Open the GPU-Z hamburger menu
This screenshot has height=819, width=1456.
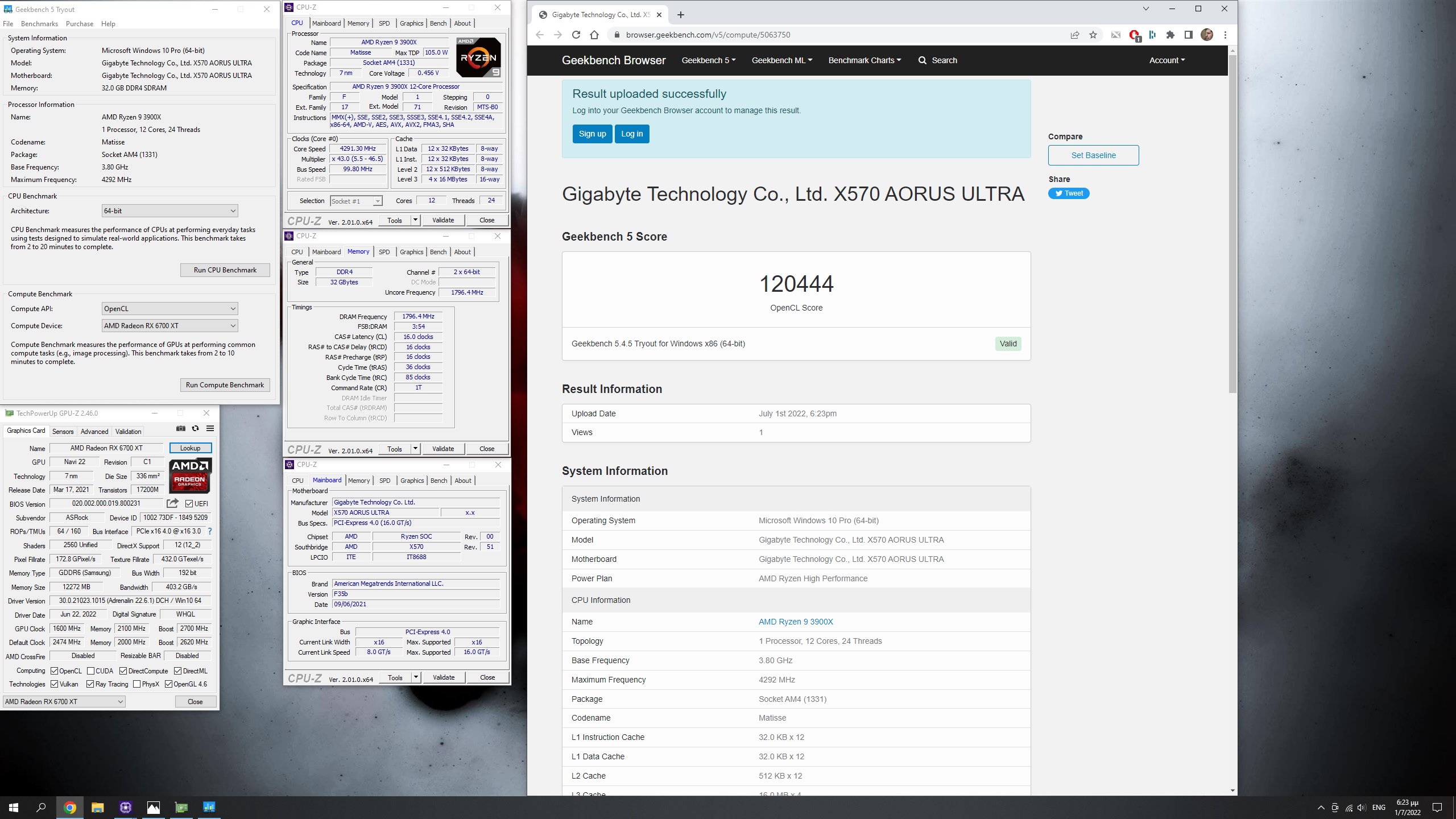click(210, 429)
